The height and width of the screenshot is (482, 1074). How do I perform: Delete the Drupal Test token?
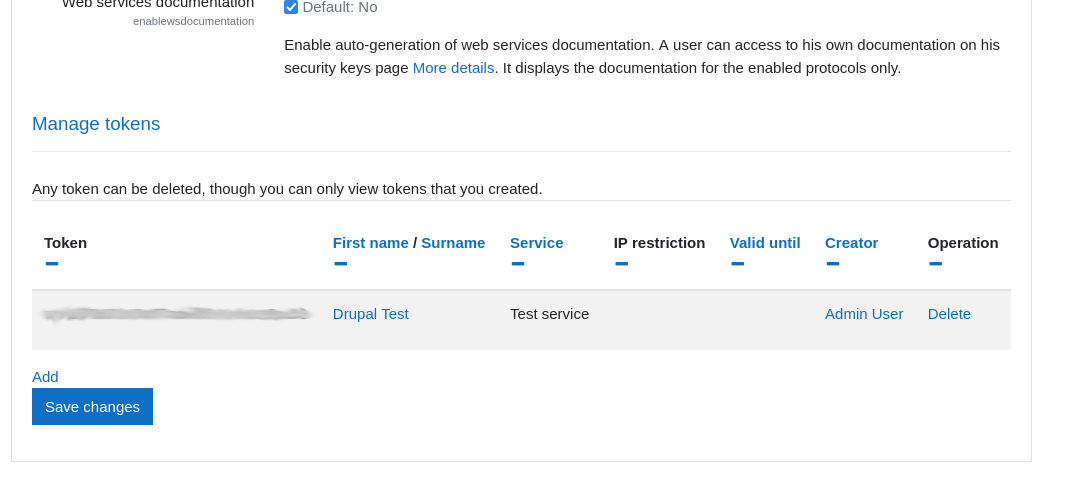tap(949, 314)
